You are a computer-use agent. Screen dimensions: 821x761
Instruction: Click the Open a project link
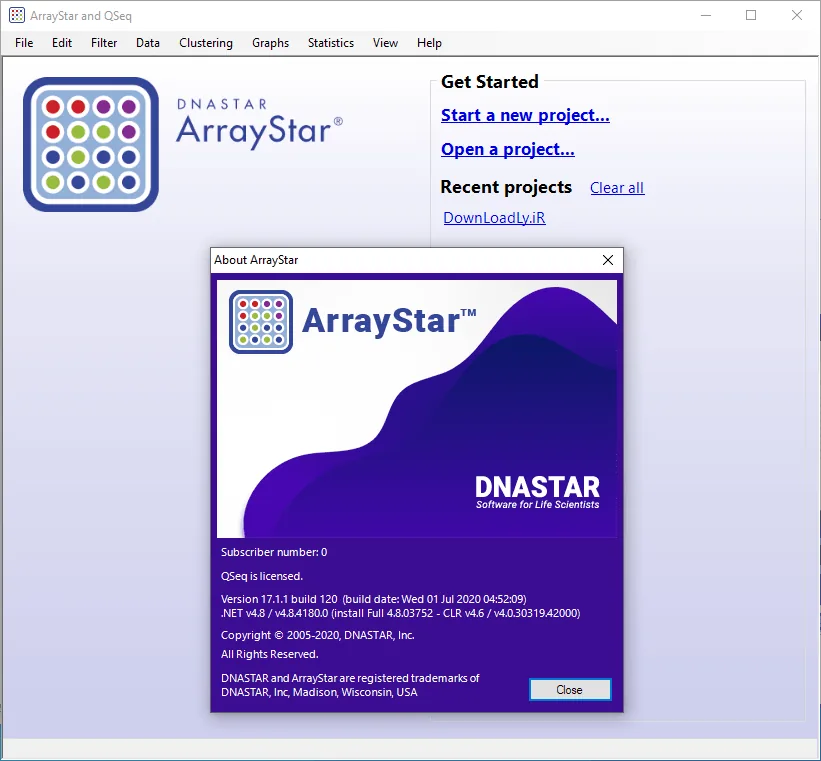click(507, 149)
